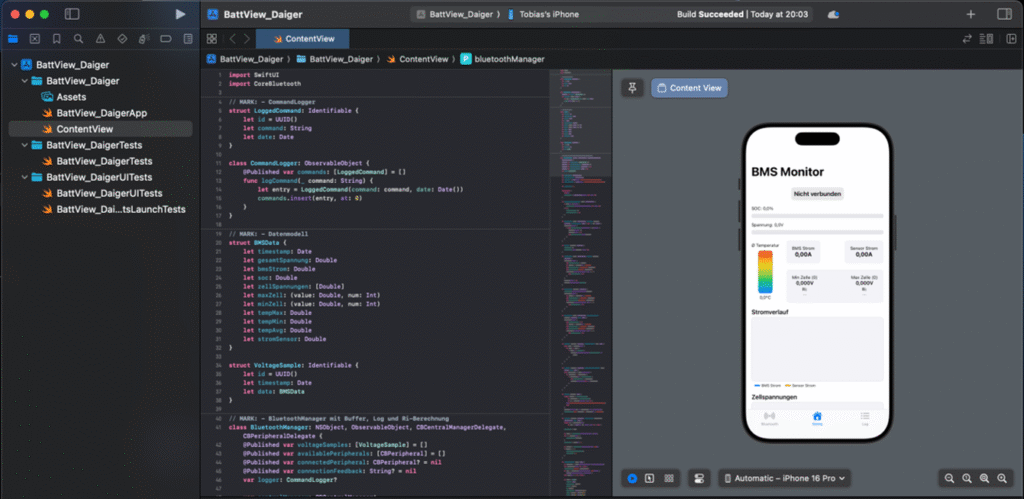
Task: Run the app with the play button
Action: [180, 14]
